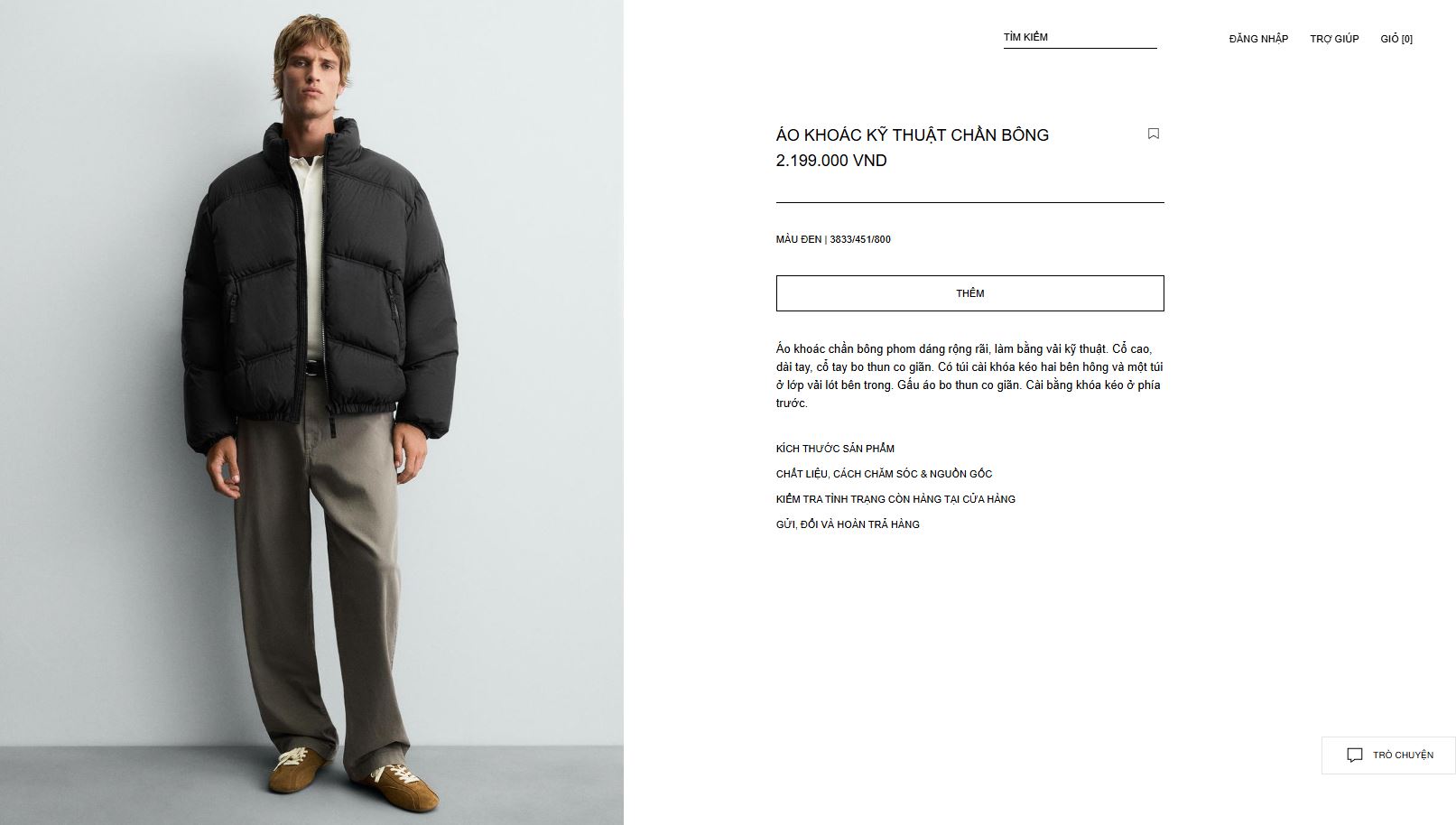The width and height of the screenshot is (1456, 825).
Task: Save product with the bookmark icon
Action: pyautogui.click(x=1153, y=134)
